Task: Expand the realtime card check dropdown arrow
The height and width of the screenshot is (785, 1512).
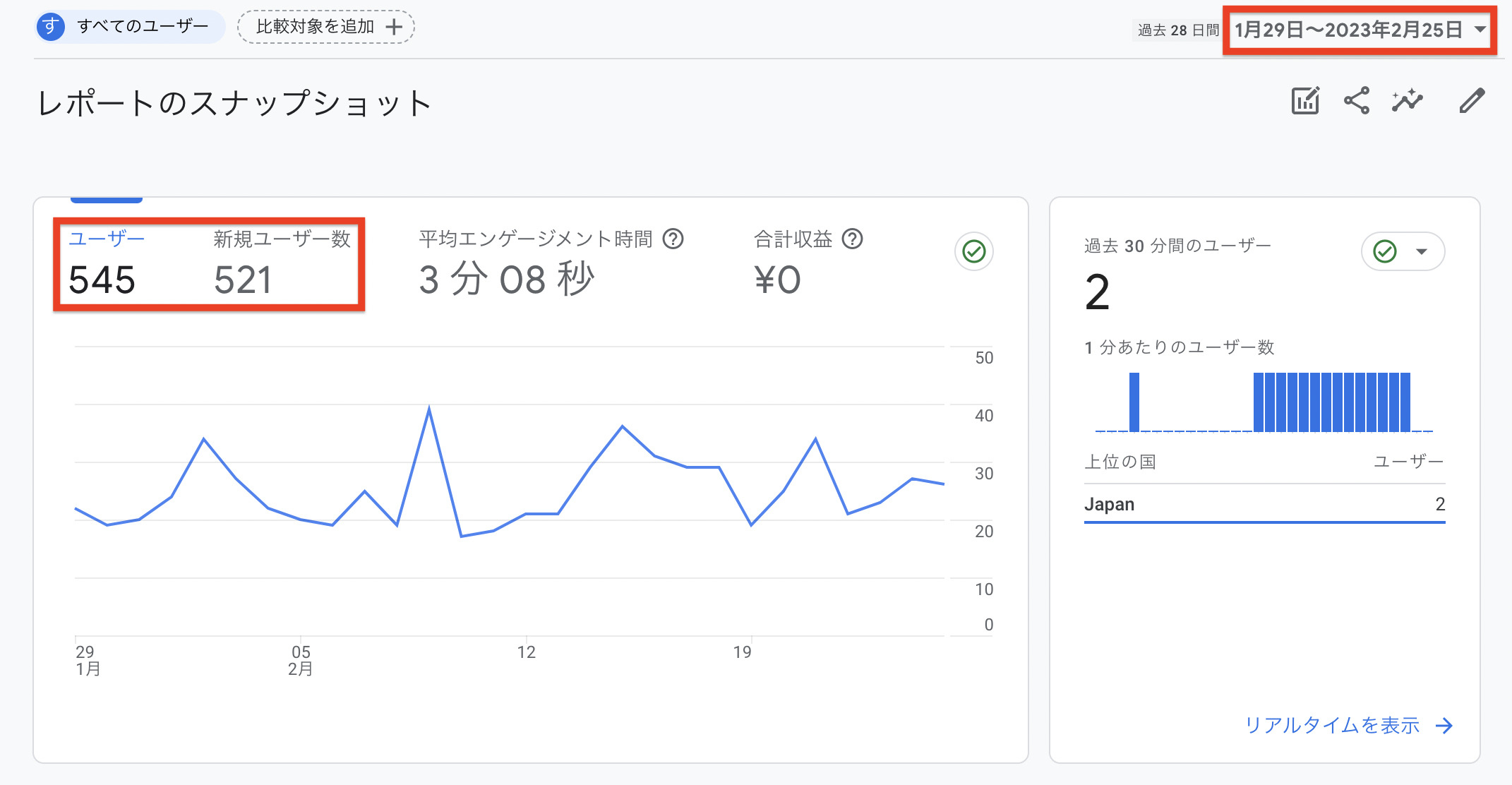Action: pyautogui.click(x=1422, y=252)
